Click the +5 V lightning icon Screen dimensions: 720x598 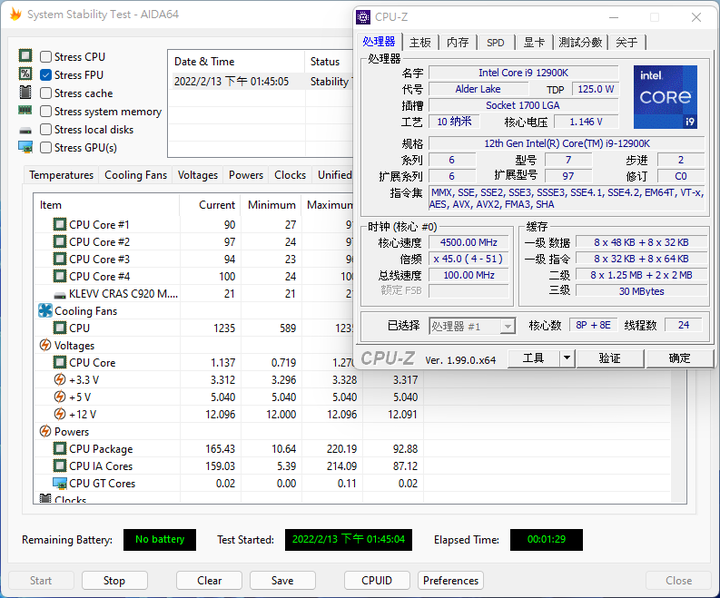tap(60, 397)
